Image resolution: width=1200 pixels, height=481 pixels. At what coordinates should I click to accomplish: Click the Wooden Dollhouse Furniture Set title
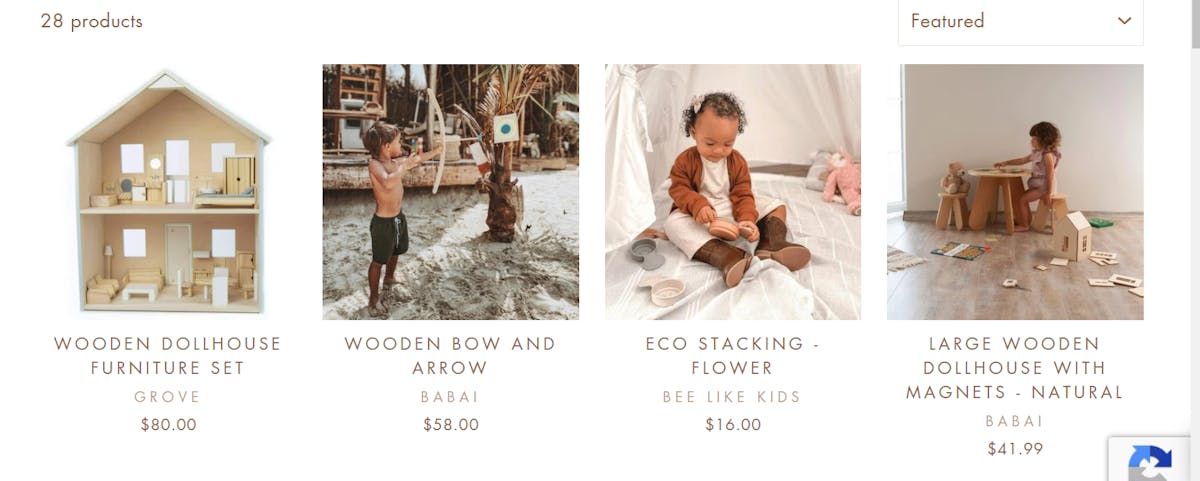168,356
